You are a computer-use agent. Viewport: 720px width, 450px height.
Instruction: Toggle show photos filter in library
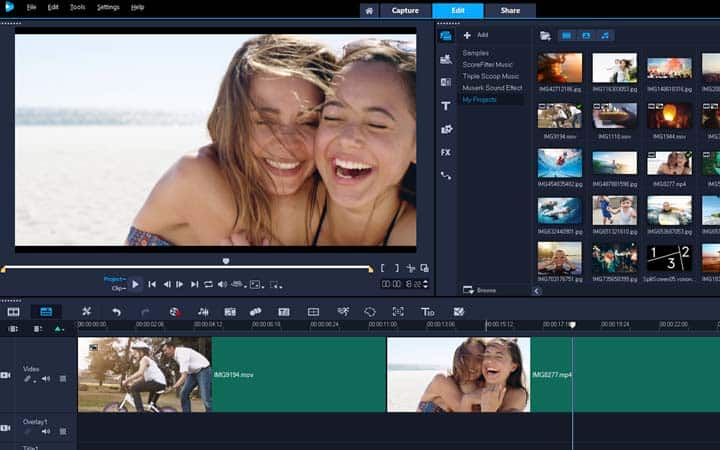pos(586,35)
